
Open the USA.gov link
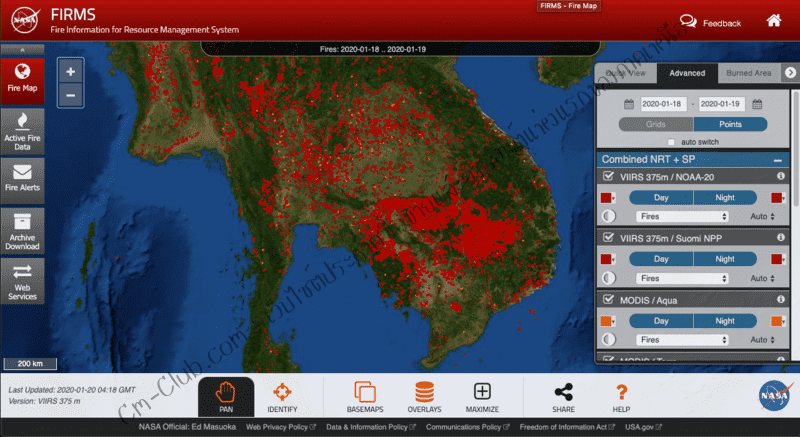click(x=643, y=427)
